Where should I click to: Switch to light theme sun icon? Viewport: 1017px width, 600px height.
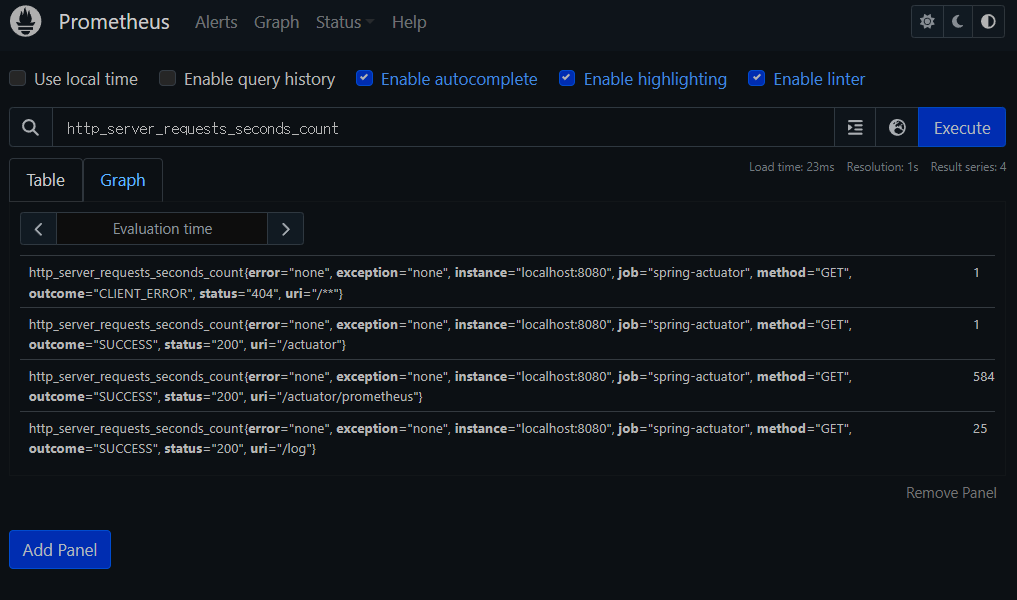pyautogui.click(x=927, y=21)
